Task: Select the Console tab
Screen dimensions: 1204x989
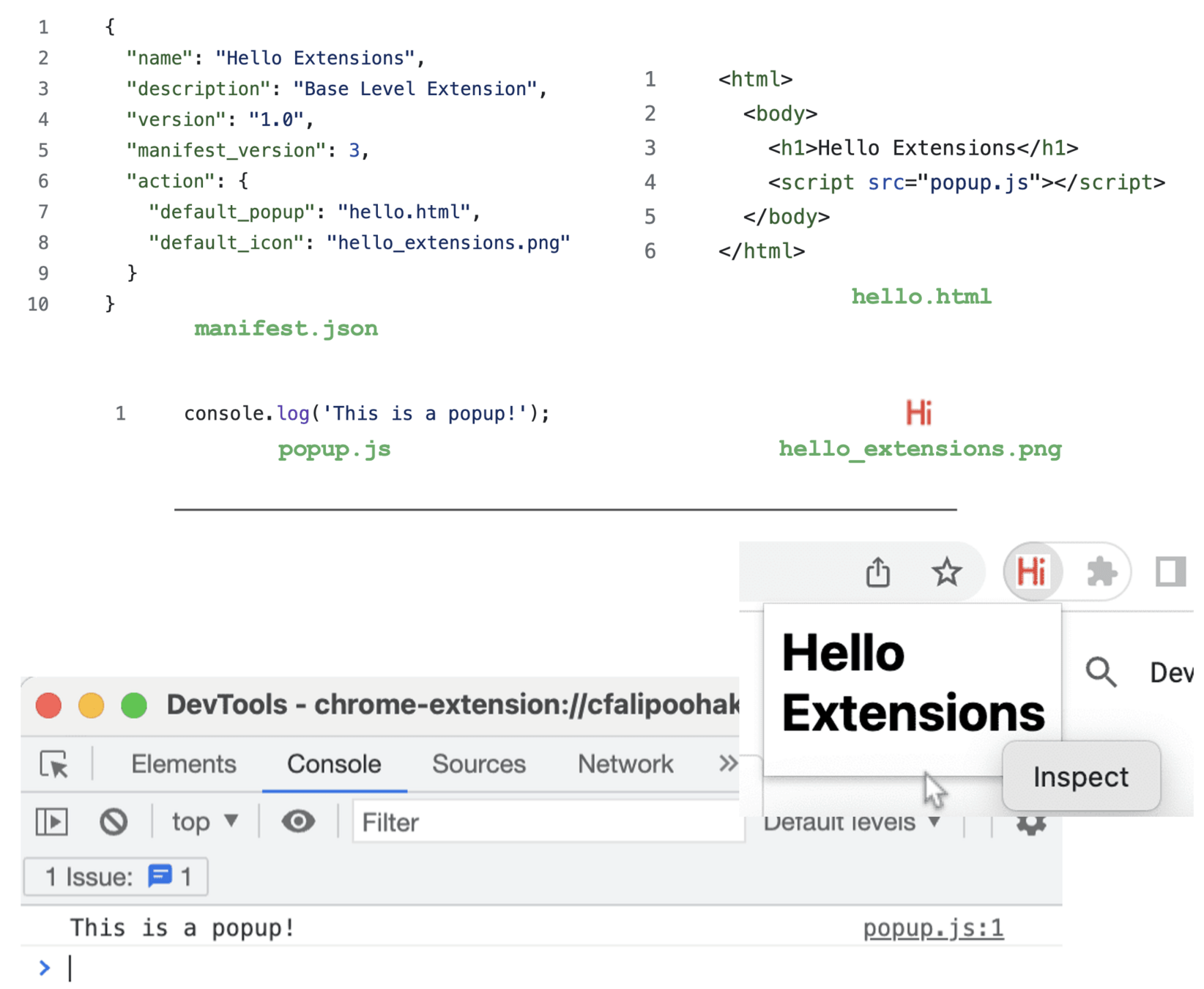Action: tap(334, 764)
